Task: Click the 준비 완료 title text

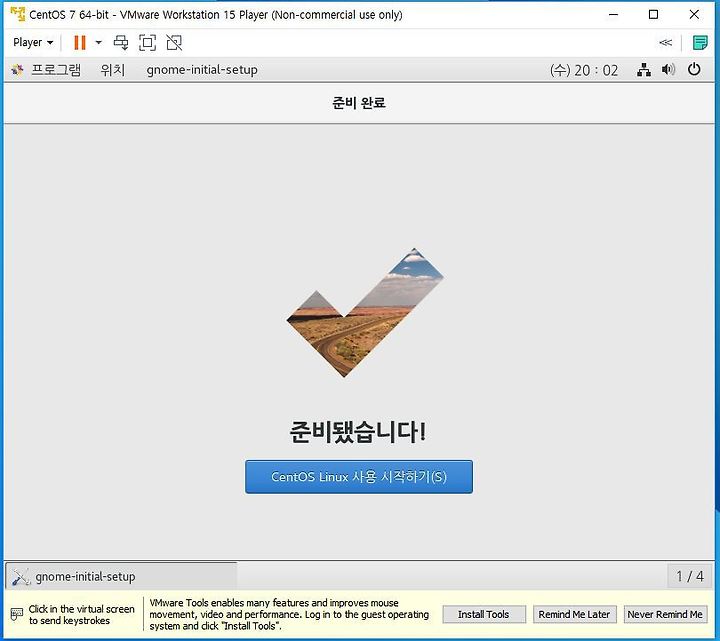Action: click(359, 103)
